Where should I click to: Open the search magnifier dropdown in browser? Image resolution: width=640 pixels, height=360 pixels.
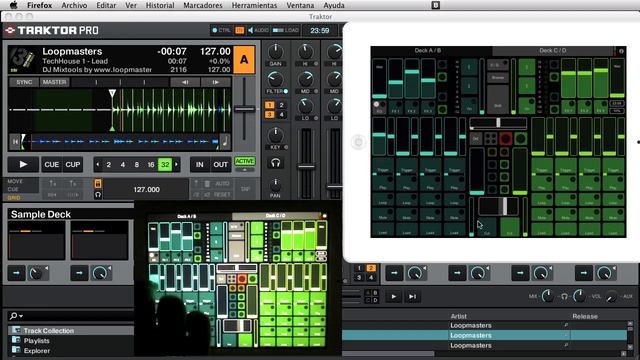click(x=16, y=316)
